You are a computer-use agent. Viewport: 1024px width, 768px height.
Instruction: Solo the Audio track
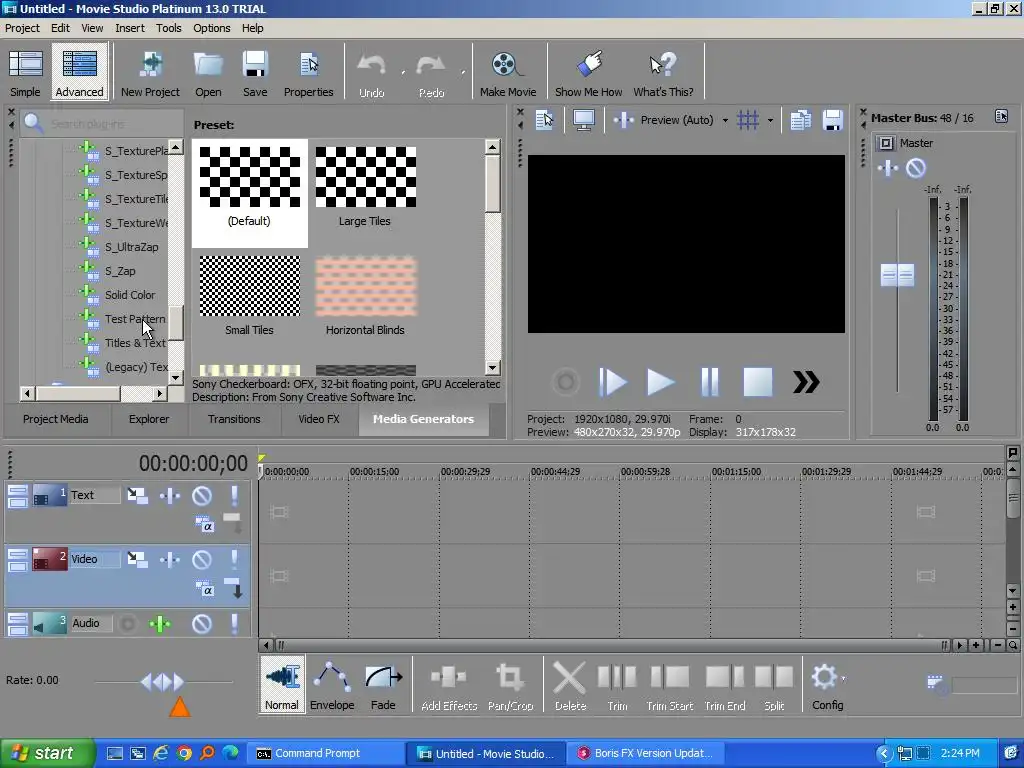(234, 624)
